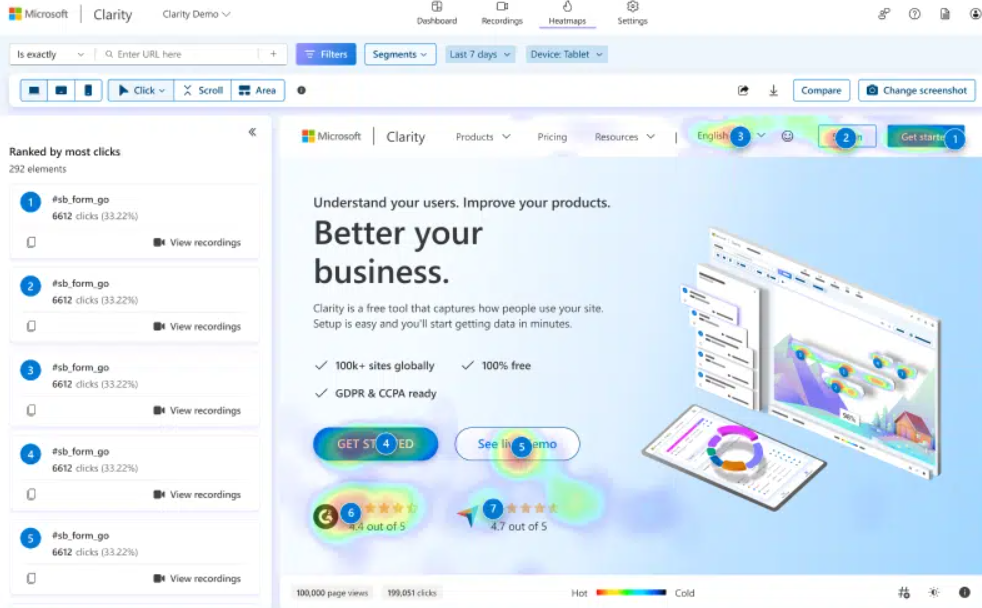The image size is (982, 608).
Task: Open the account profile icon
Action: [975, 14]
